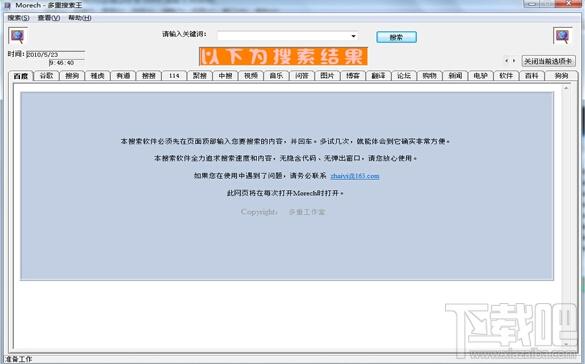Switch to the 购物 tab
This screenshot has width=585, height=364.
point(429,76)
